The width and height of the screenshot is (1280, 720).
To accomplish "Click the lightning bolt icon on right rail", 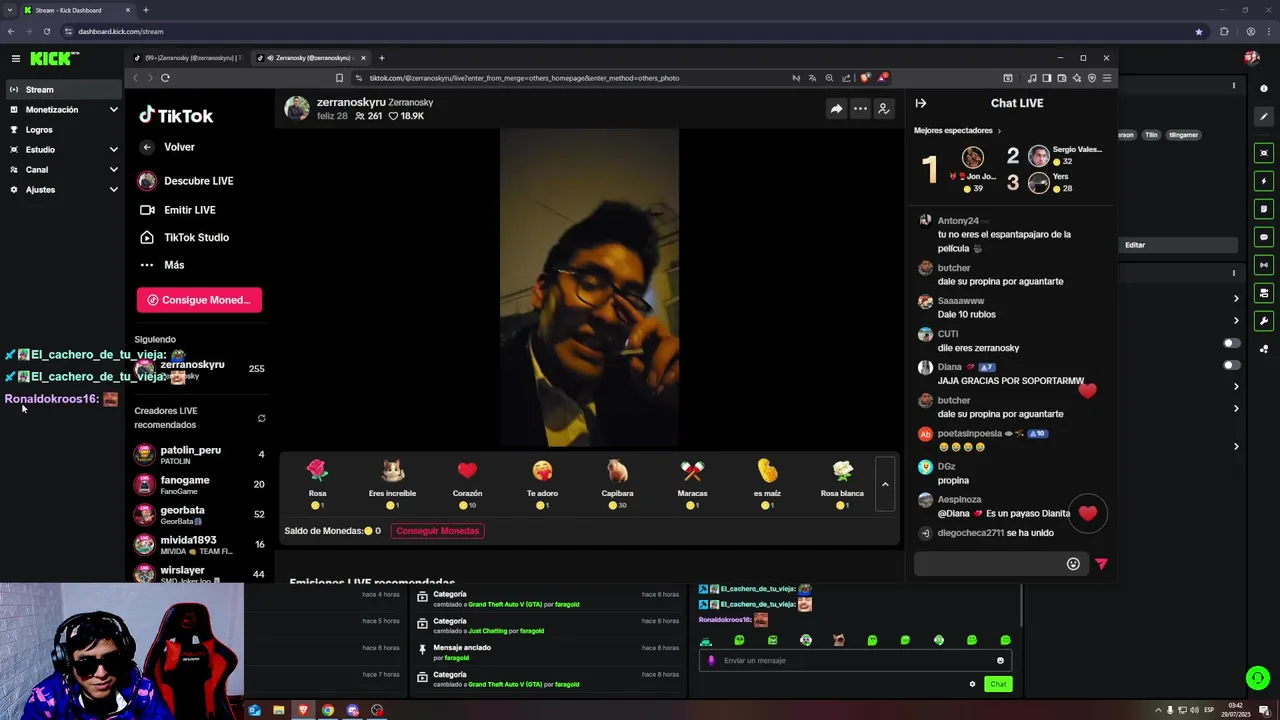I will [x=1264, y=181].
